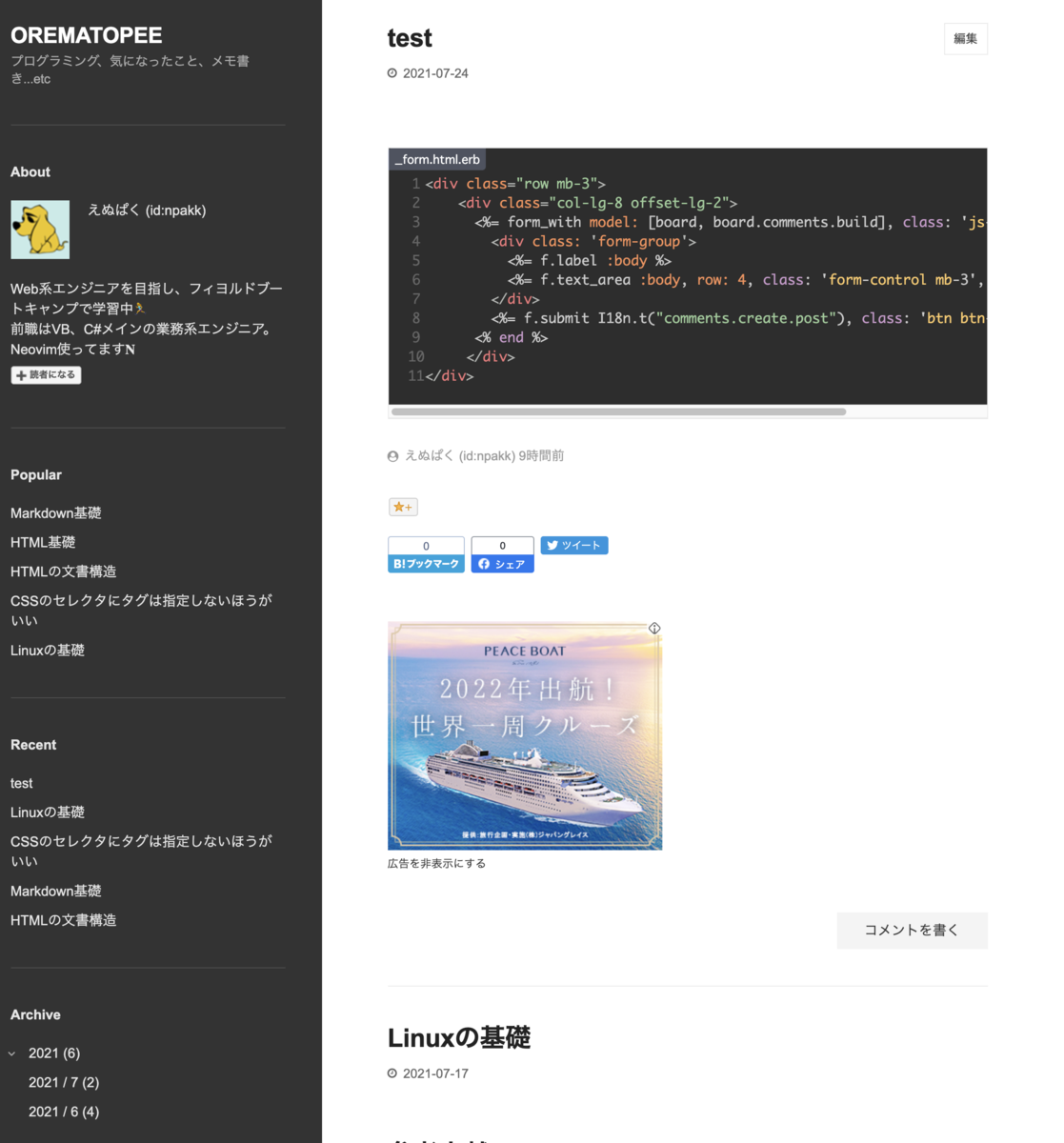The width and height of the screenshot is (1064, 1143).
Task: Click the Peace Boat cruise advertisement
Action: [x=525, y=735]
